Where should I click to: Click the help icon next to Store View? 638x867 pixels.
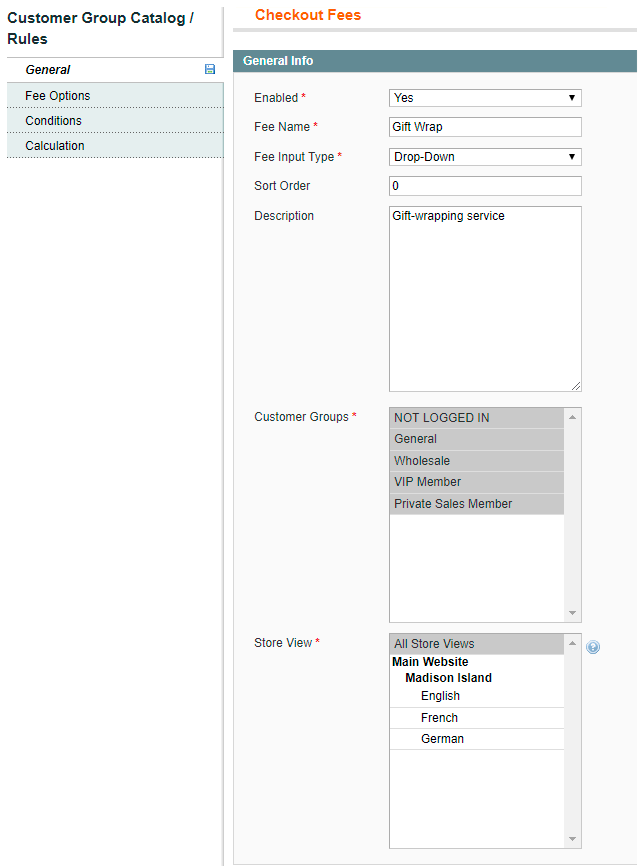click(593, 648)
